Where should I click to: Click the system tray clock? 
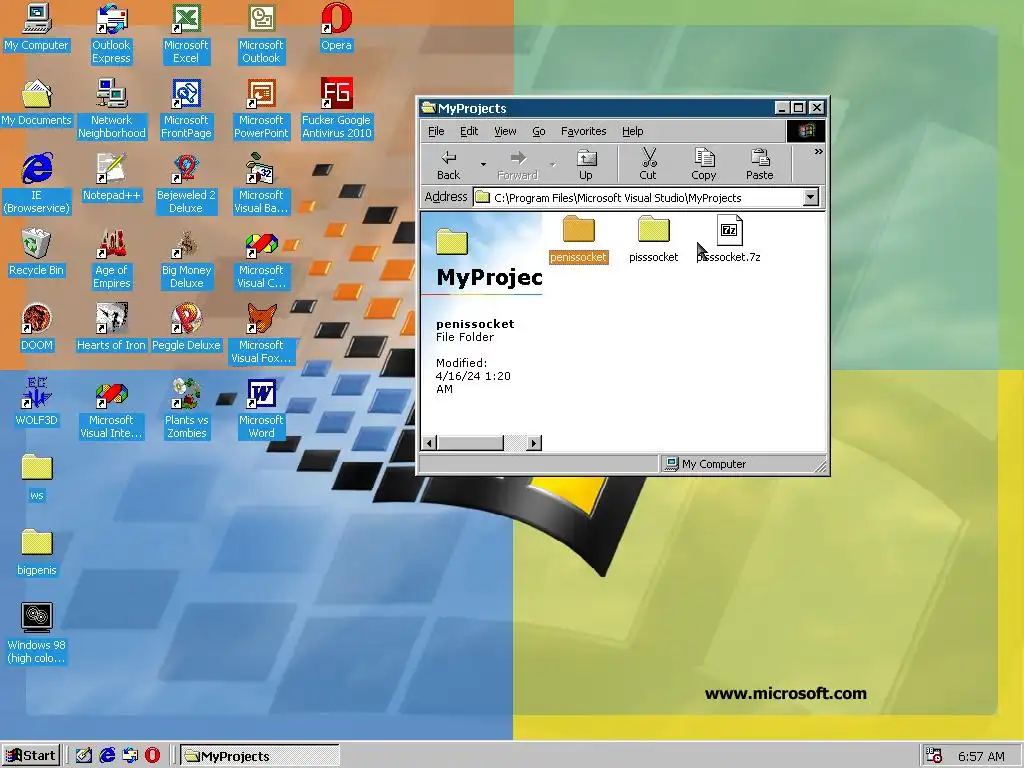(x=981, y=756)
